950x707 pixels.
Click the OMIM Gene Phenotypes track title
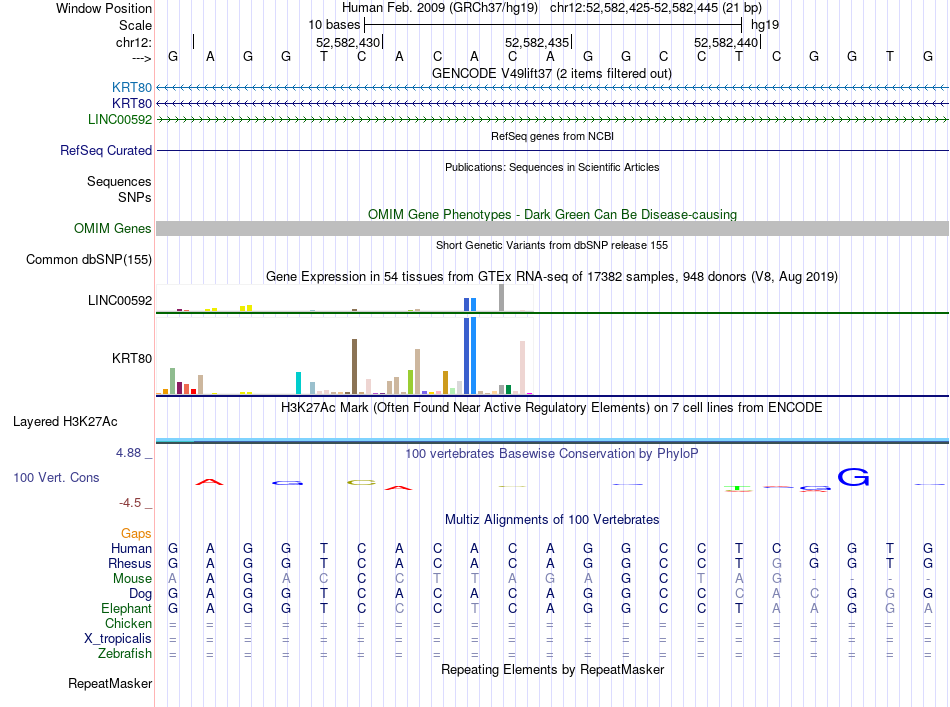pos(553,214)
